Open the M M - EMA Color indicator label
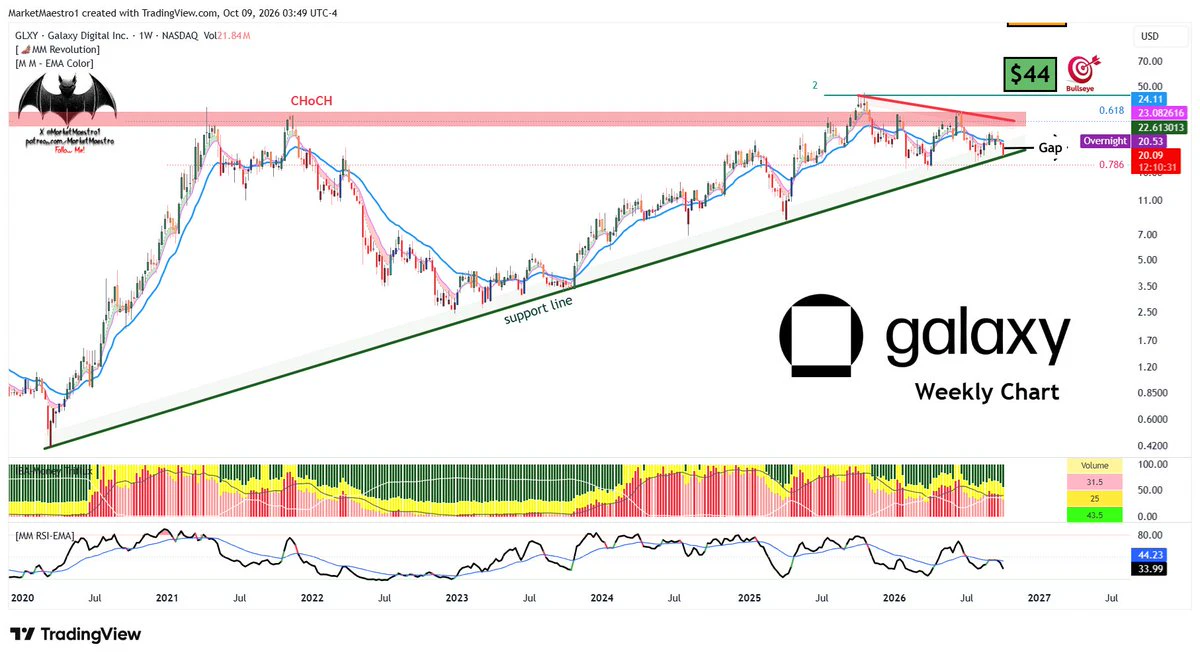 click(x=54, y=63)
